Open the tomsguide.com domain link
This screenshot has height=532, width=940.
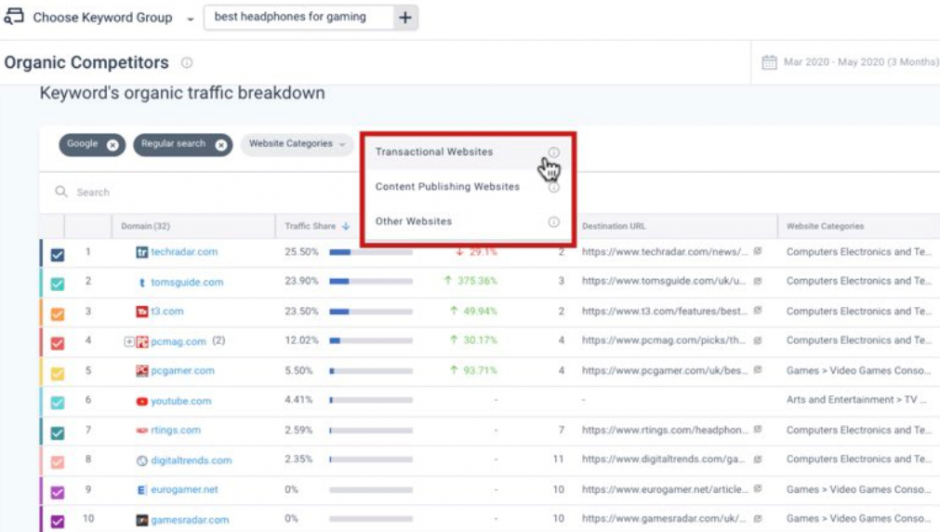[x=187, y=282]
